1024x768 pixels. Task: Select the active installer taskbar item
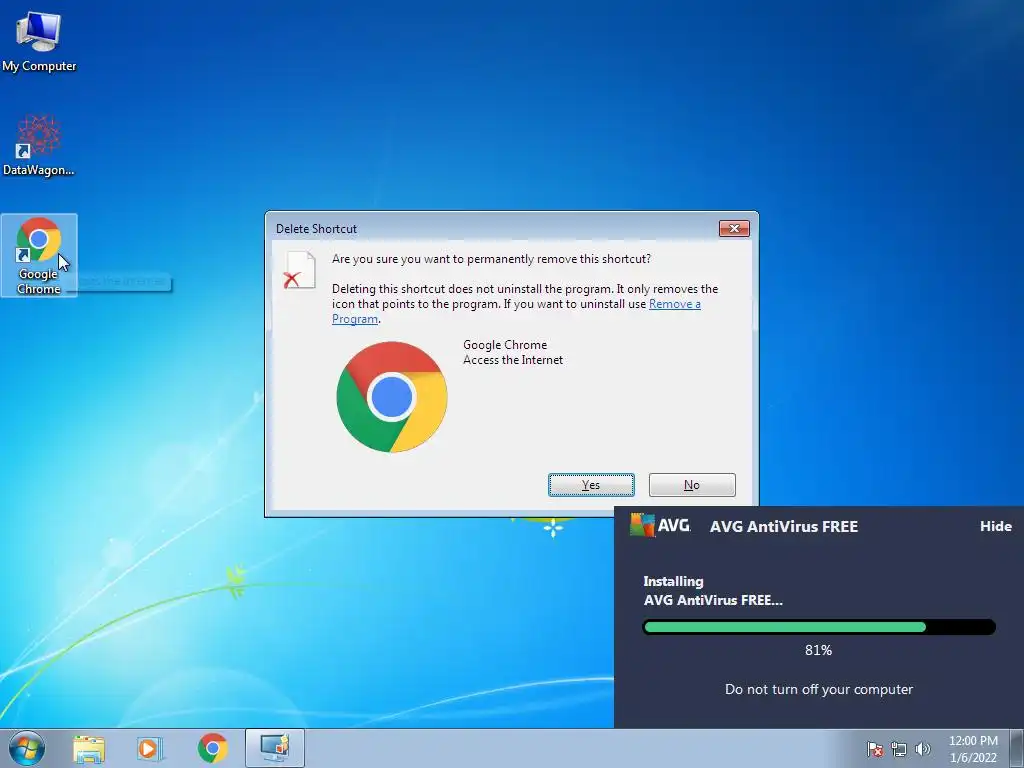click(275, 748)
